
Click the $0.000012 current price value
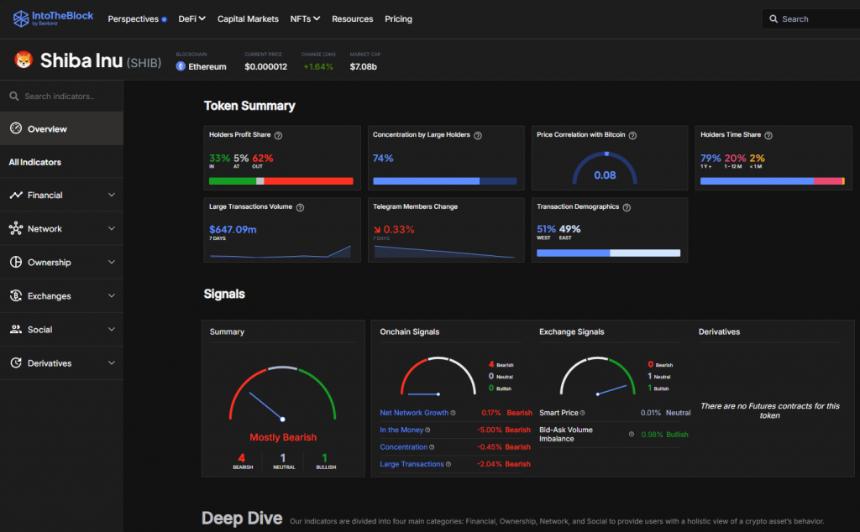(266, 66)
